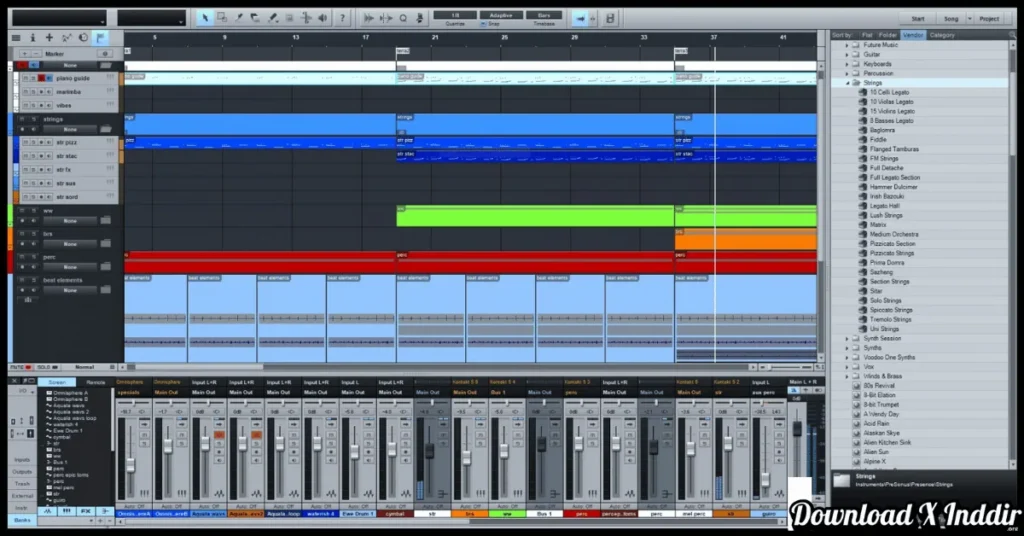This screenshot has height=536, width=1024.
Task: Select the Split tool in toolbar
Action: [x=239, y=18]
